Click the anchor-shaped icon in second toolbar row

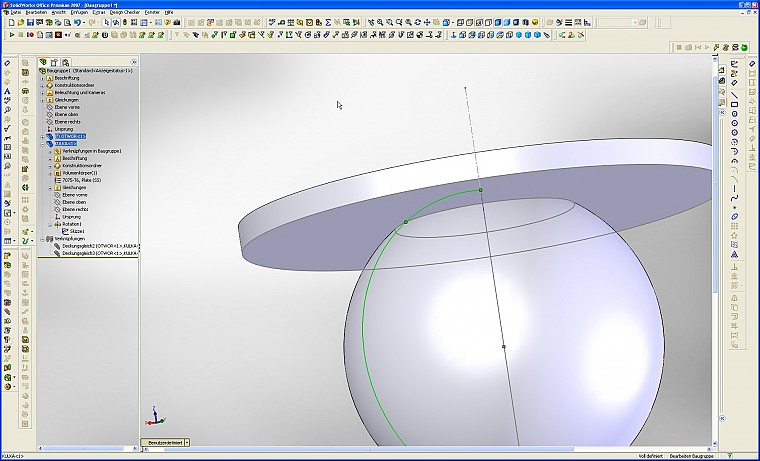(453, 35)
